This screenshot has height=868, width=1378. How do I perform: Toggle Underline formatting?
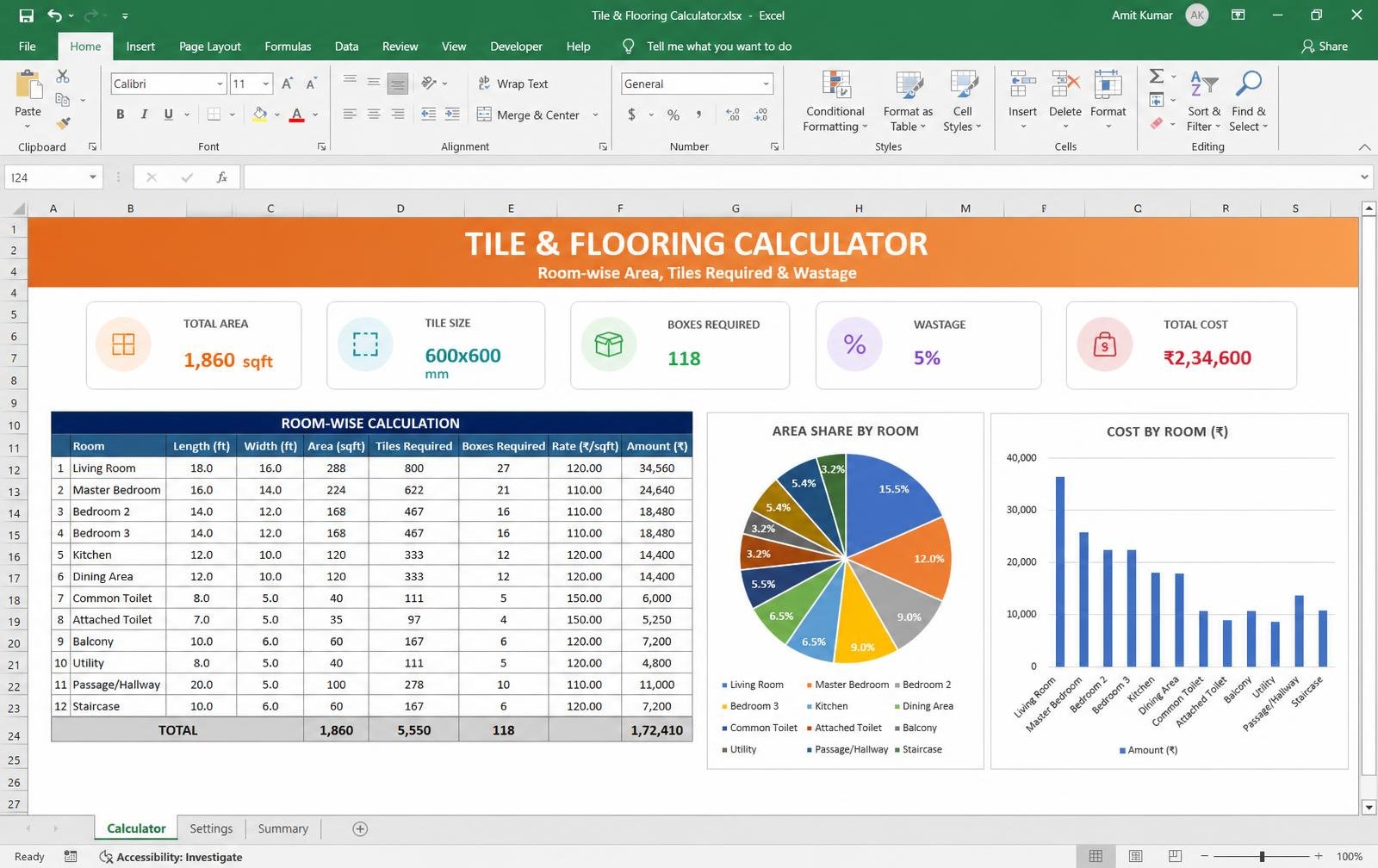(x=169, y=115)
